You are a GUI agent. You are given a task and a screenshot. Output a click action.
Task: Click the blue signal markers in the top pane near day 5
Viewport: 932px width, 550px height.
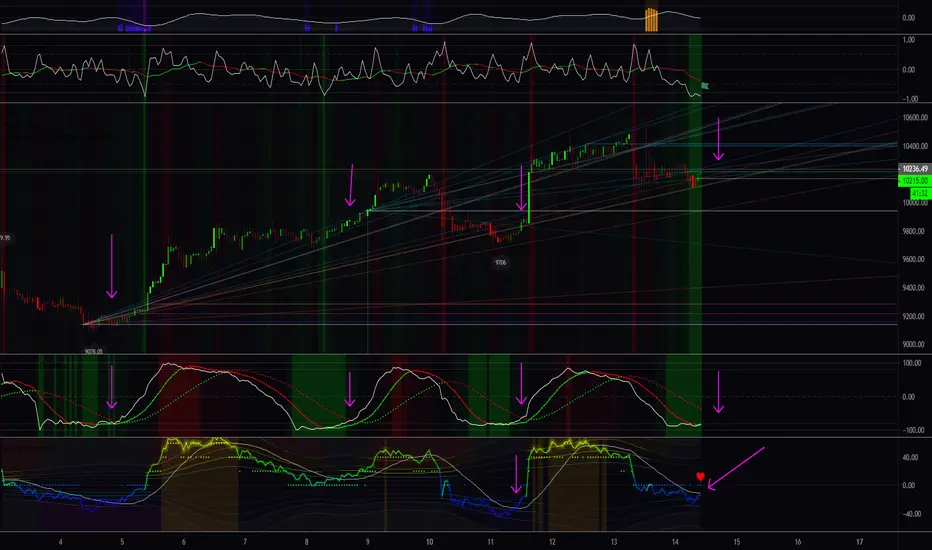point(134,28)
